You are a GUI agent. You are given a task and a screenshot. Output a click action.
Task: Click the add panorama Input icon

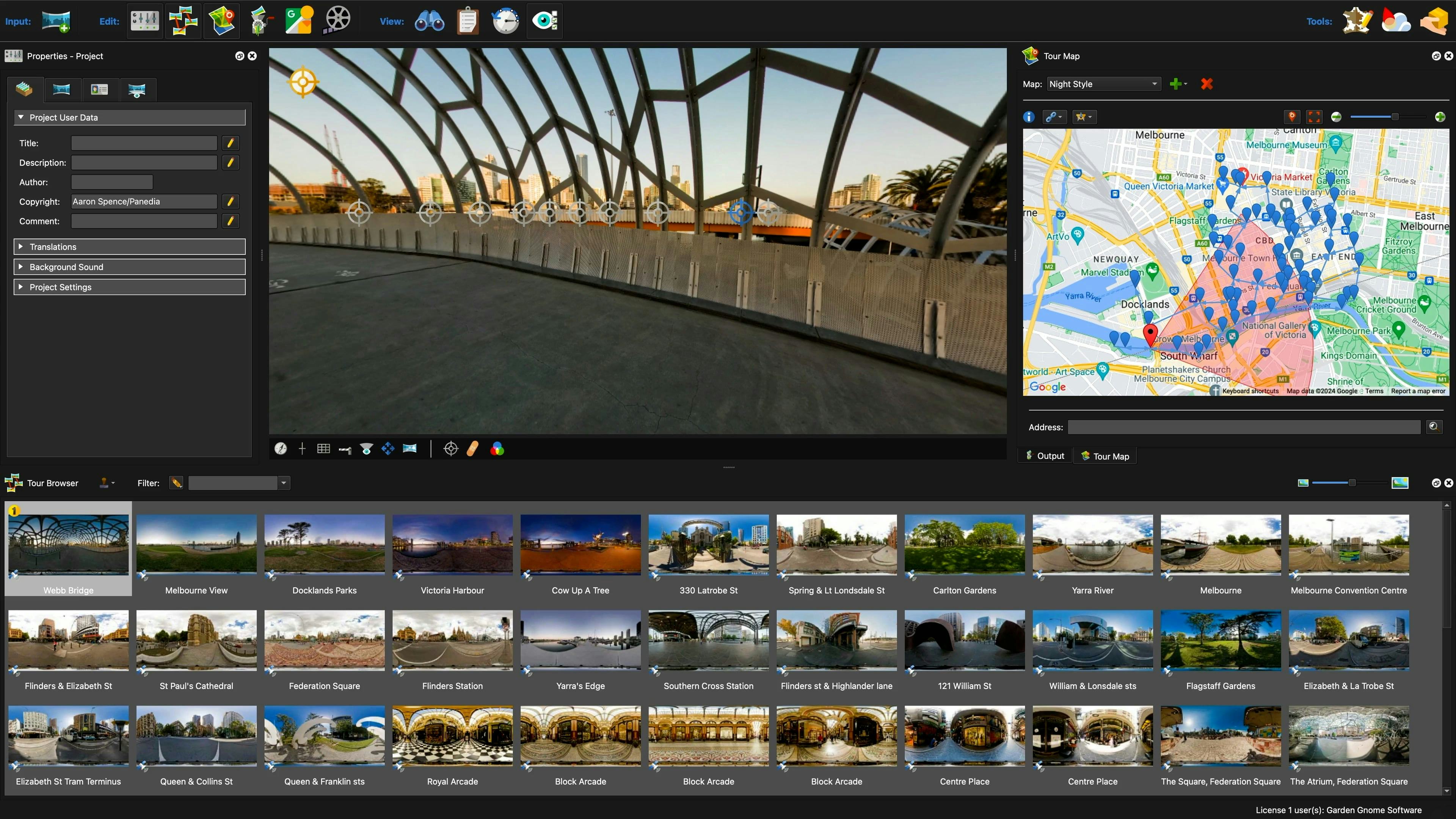point(56,21)
